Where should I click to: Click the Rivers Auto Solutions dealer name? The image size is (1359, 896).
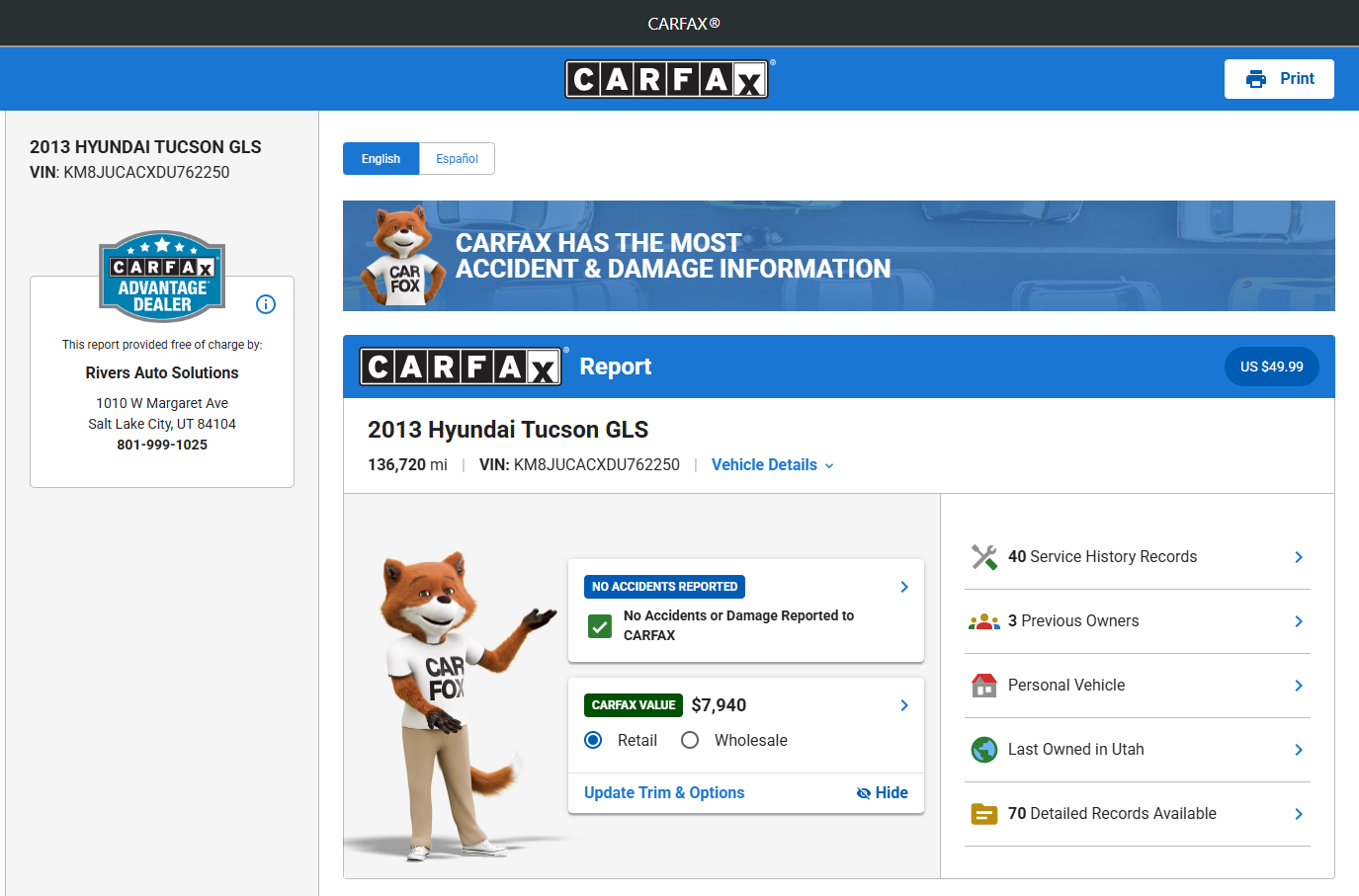162,373
